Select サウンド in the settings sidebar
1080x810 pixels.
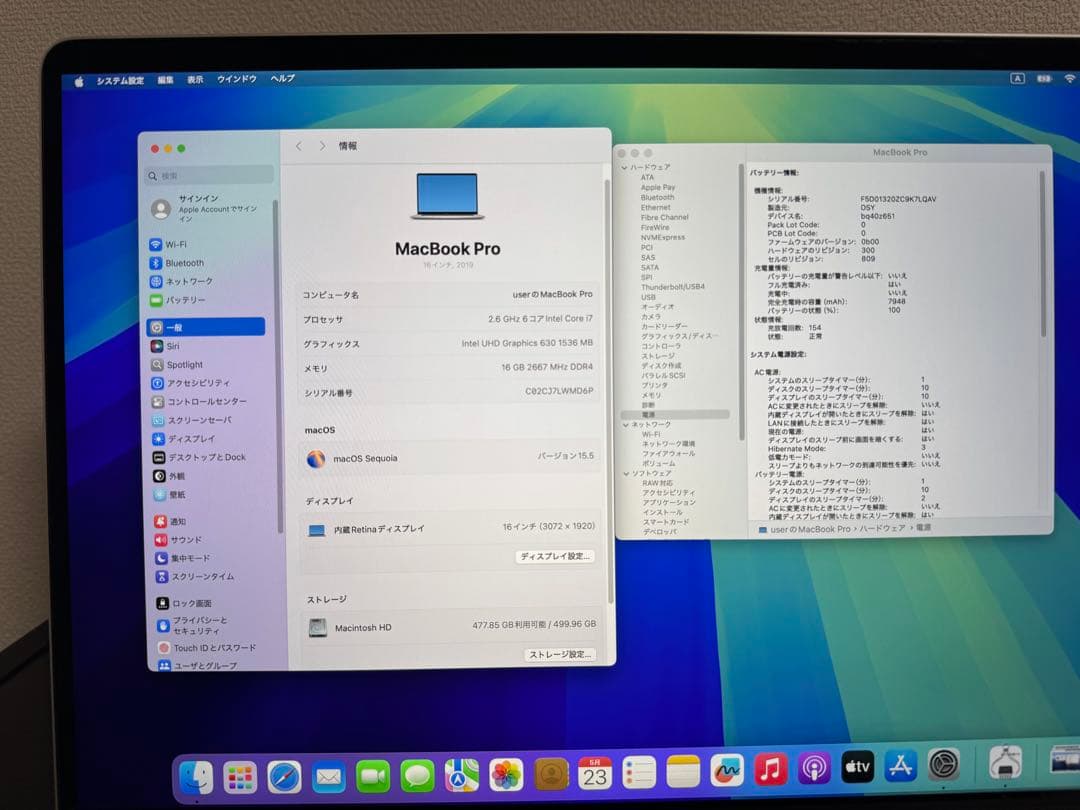click(x=178, y=540)
